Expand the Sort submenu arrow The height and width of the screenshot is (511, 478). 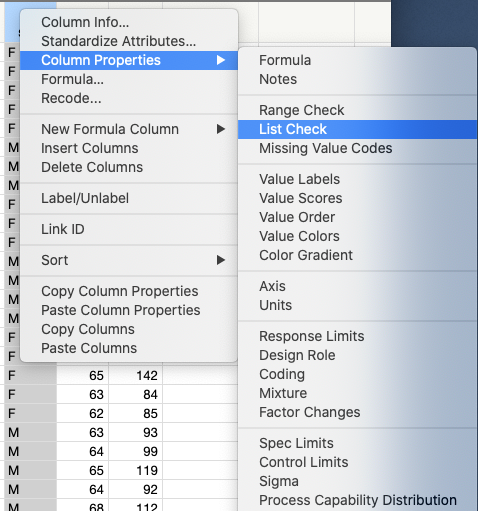(220, 260)
